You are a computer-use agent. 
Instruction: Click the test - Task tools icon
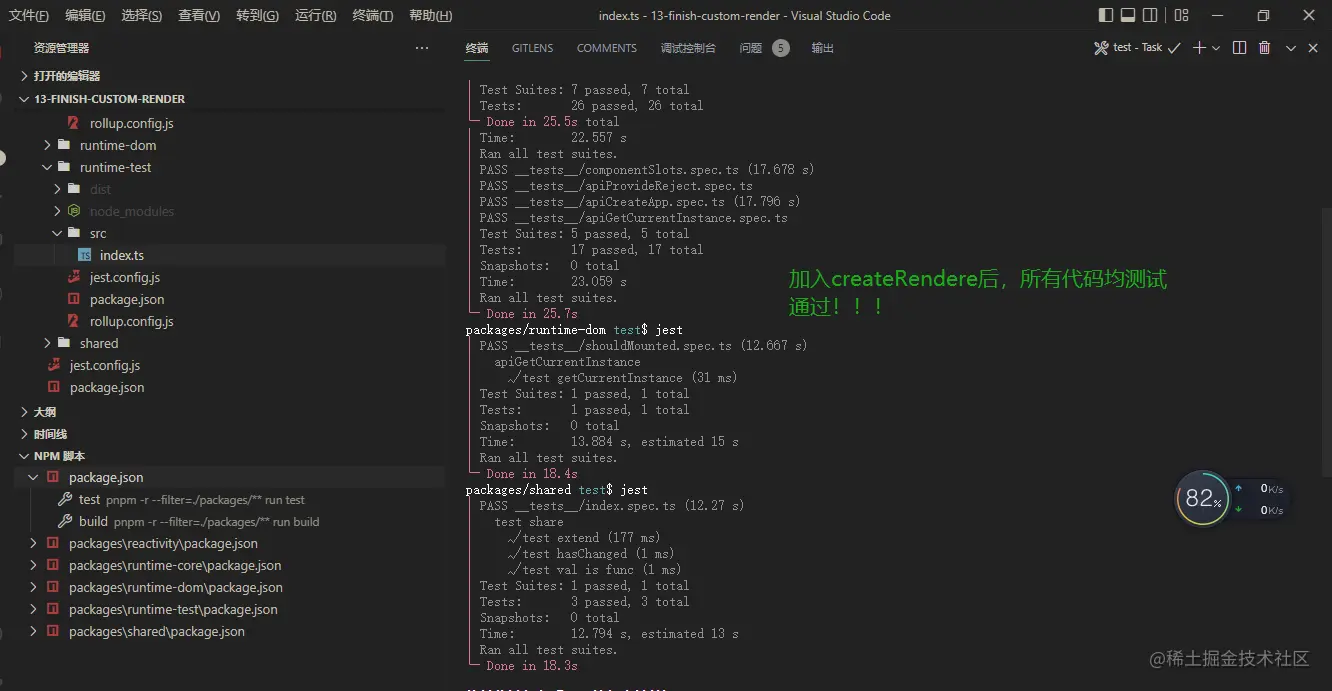tap(1101, 48)
